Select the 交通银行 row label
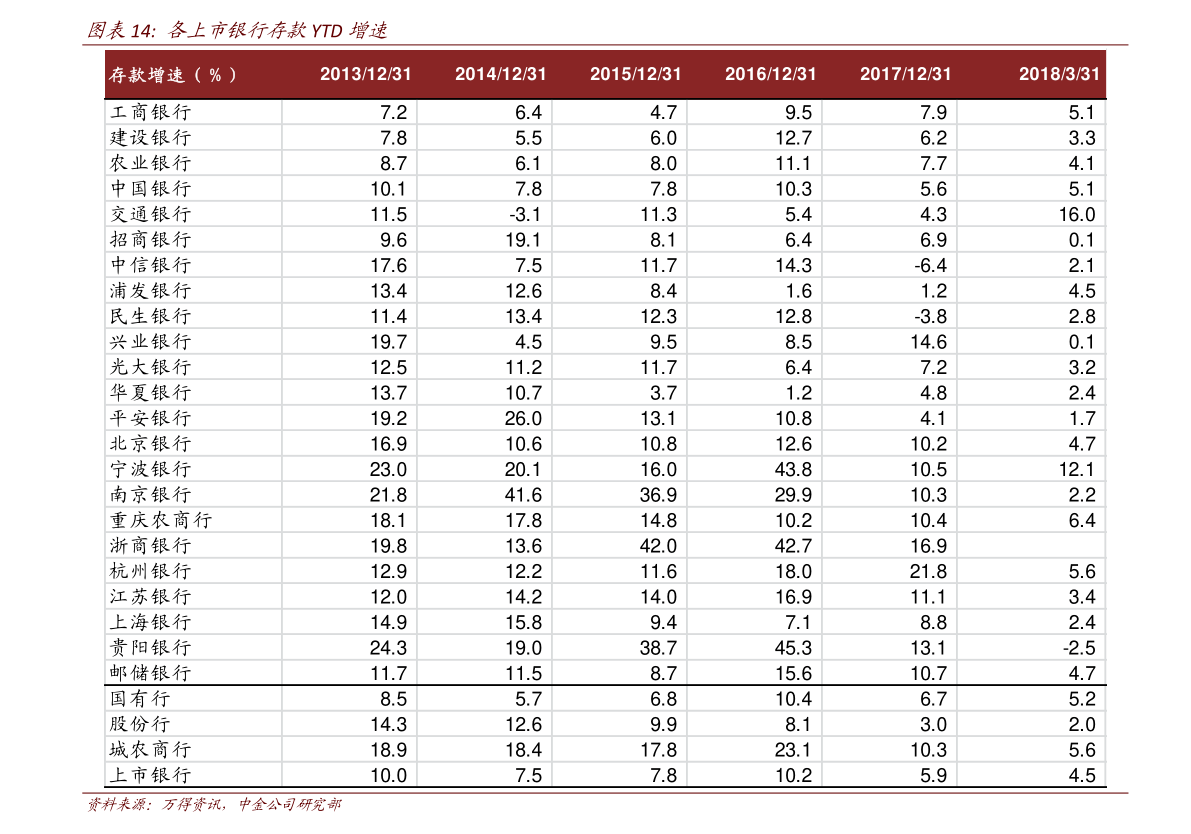The width and height of the screenshot is (1191, 834). click(x=150, y=214)
